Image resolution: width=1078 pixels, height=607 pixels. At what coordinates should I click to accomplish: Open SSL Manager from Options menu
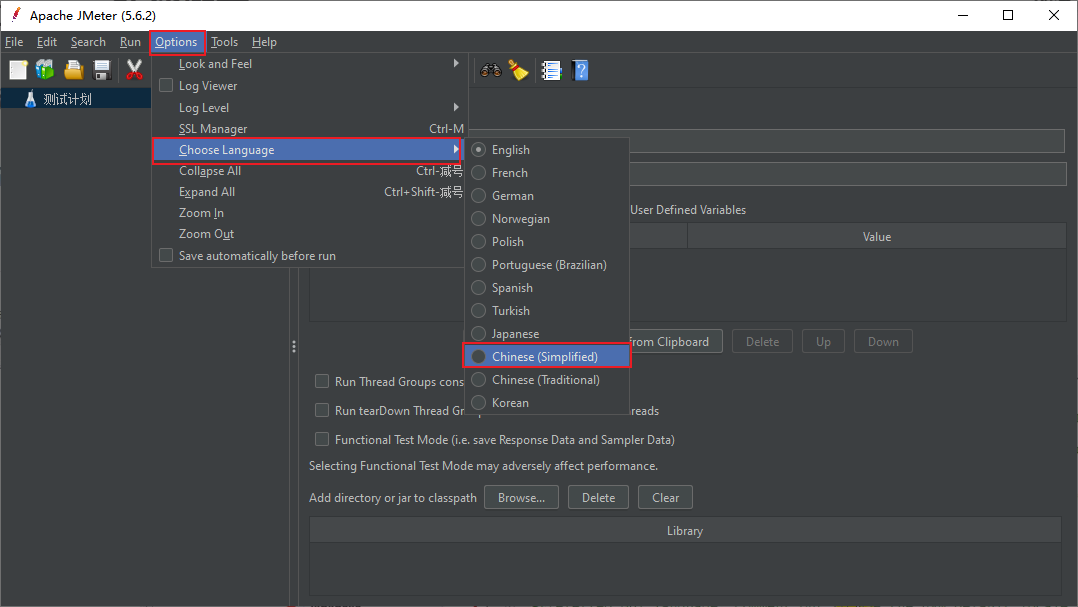coord(309,129)
